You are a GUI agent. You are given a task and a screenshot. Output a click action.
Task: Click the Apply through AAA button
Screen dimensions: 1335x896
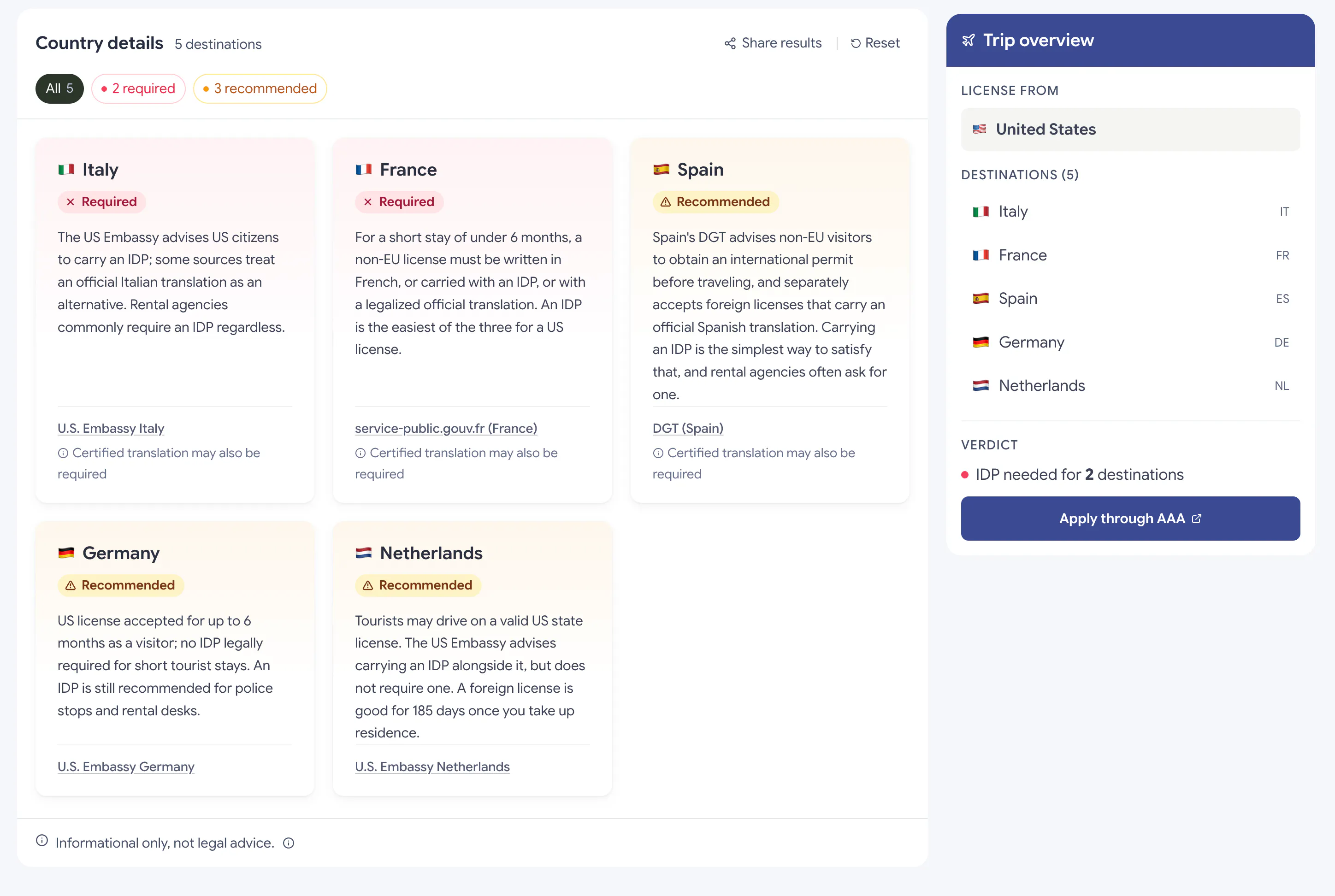[1130, 518]
